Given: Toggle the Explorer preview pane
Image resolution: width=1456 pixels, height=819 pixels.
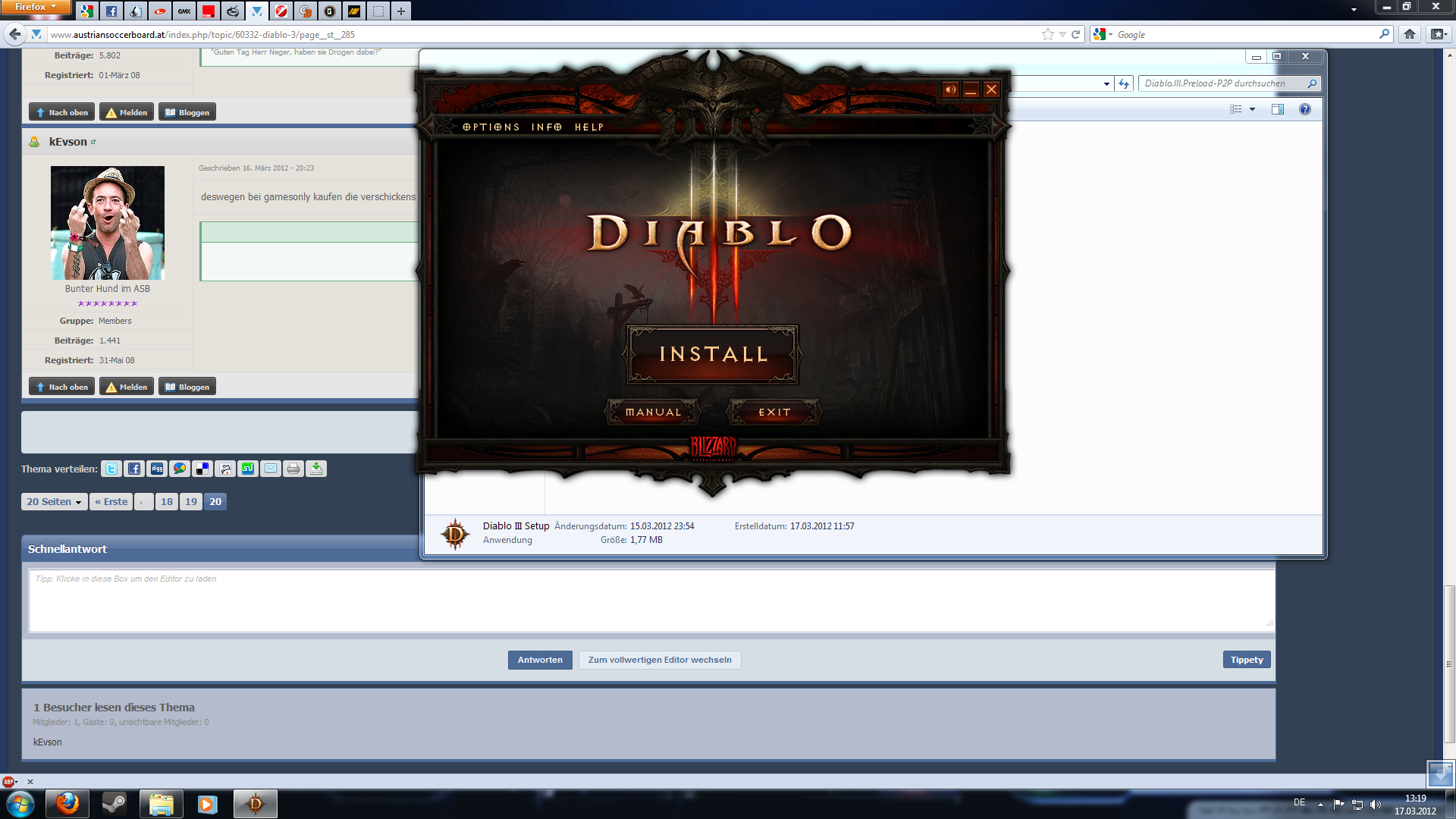Looking at the screenshot, I should pyautogui.click(x=1278, y=109).
